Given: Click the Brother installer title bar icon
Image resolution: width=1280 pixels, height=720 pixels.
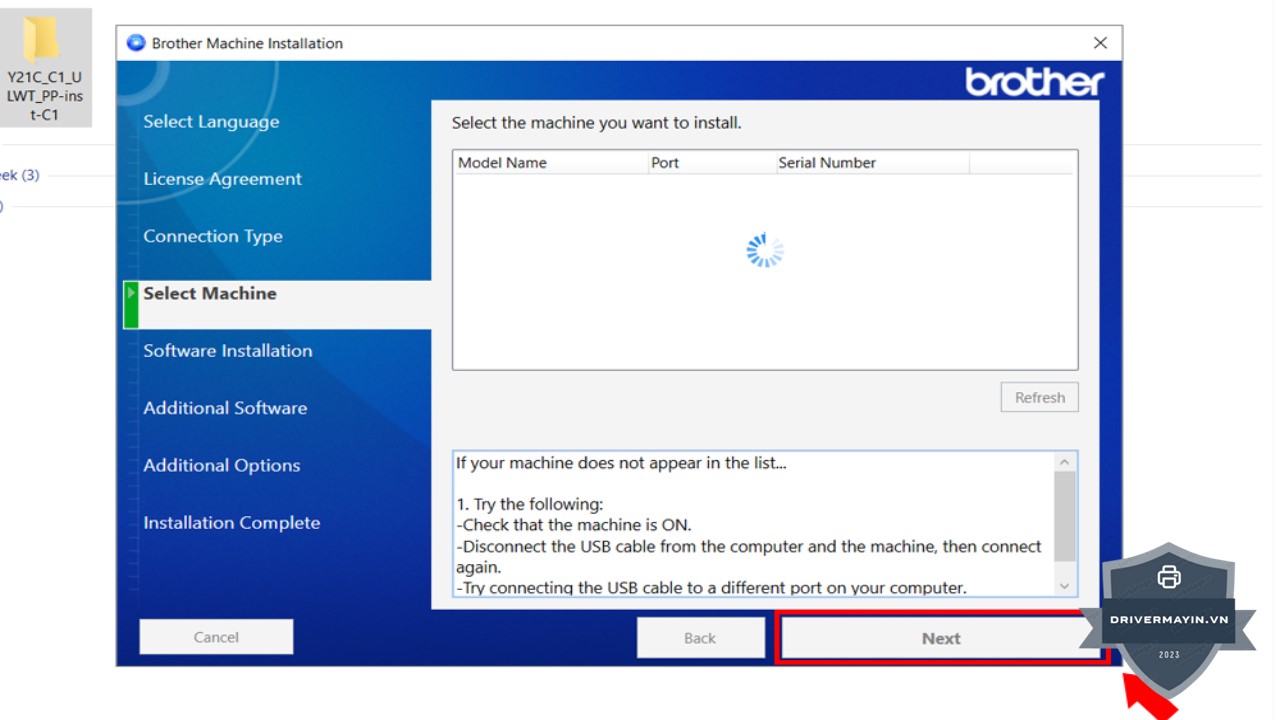Looking at the screenshot, I should [x=136, y=43].
